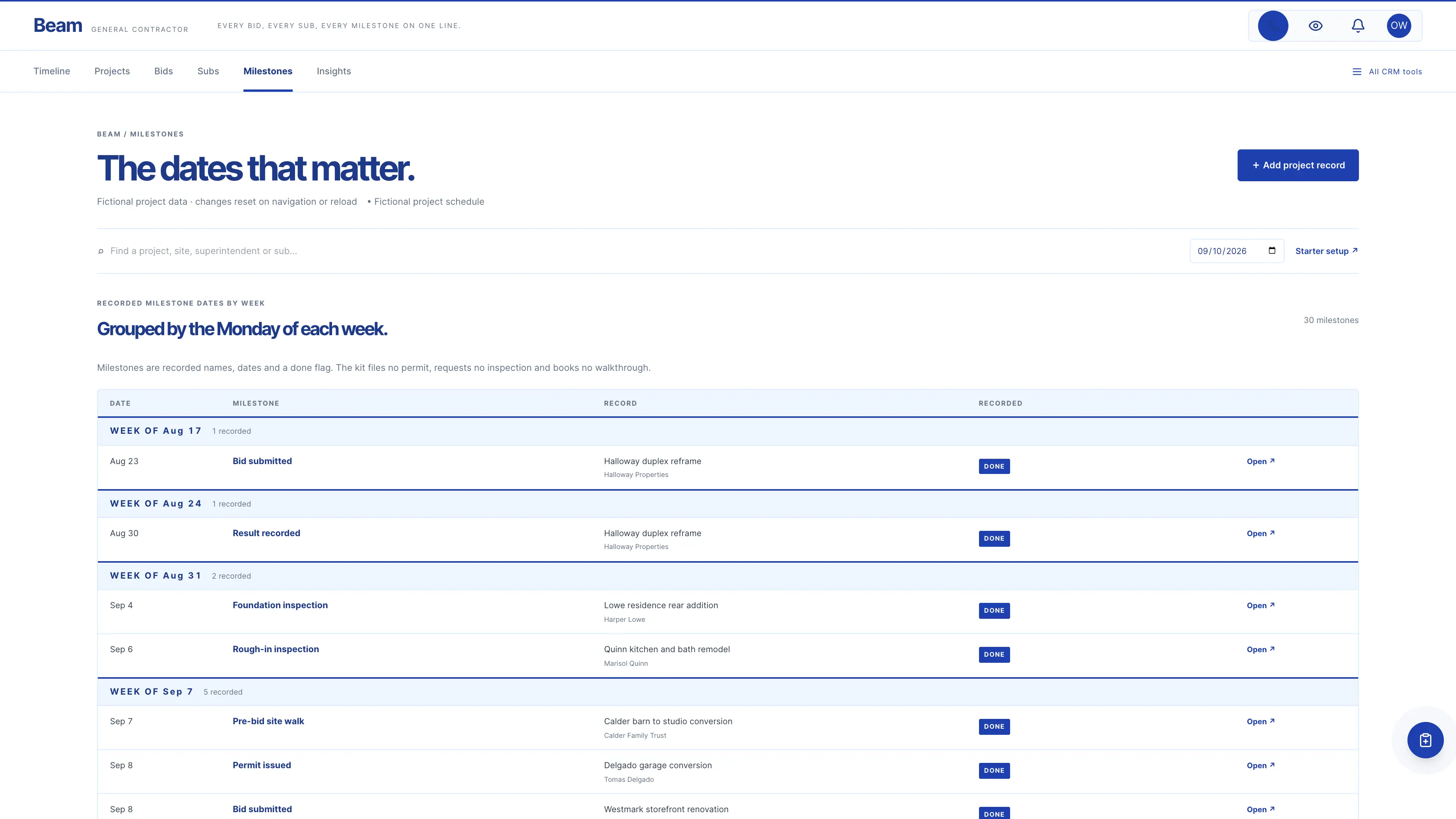Open the Aug 23 Bid submitted record

click(x=1260, y=461)
